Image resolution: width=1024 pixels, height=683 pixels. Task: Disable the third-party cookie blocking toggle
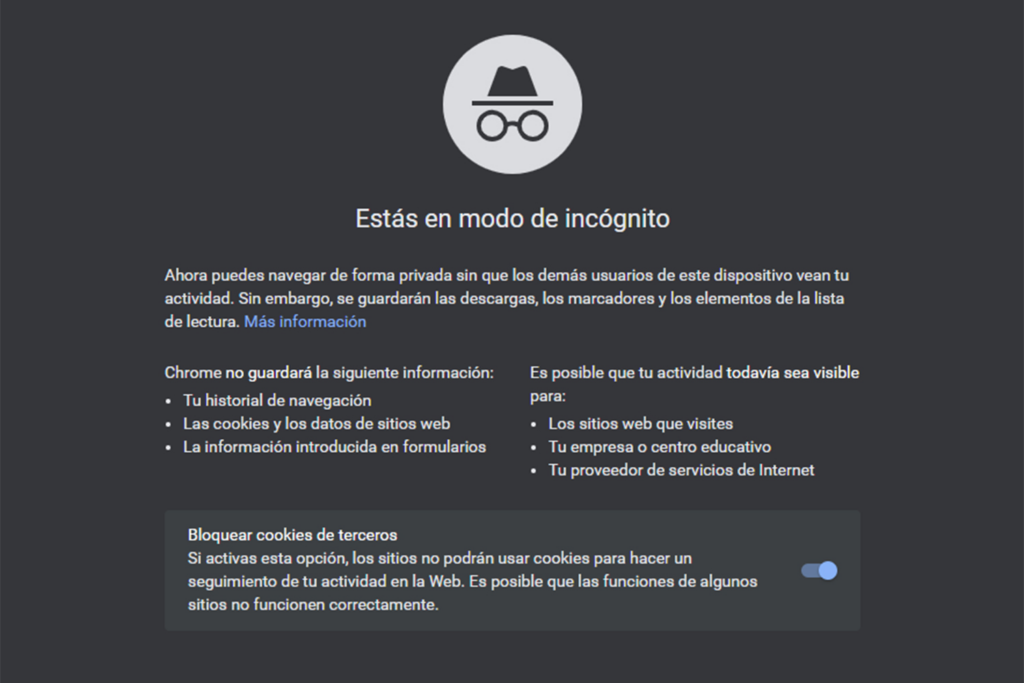819,571
